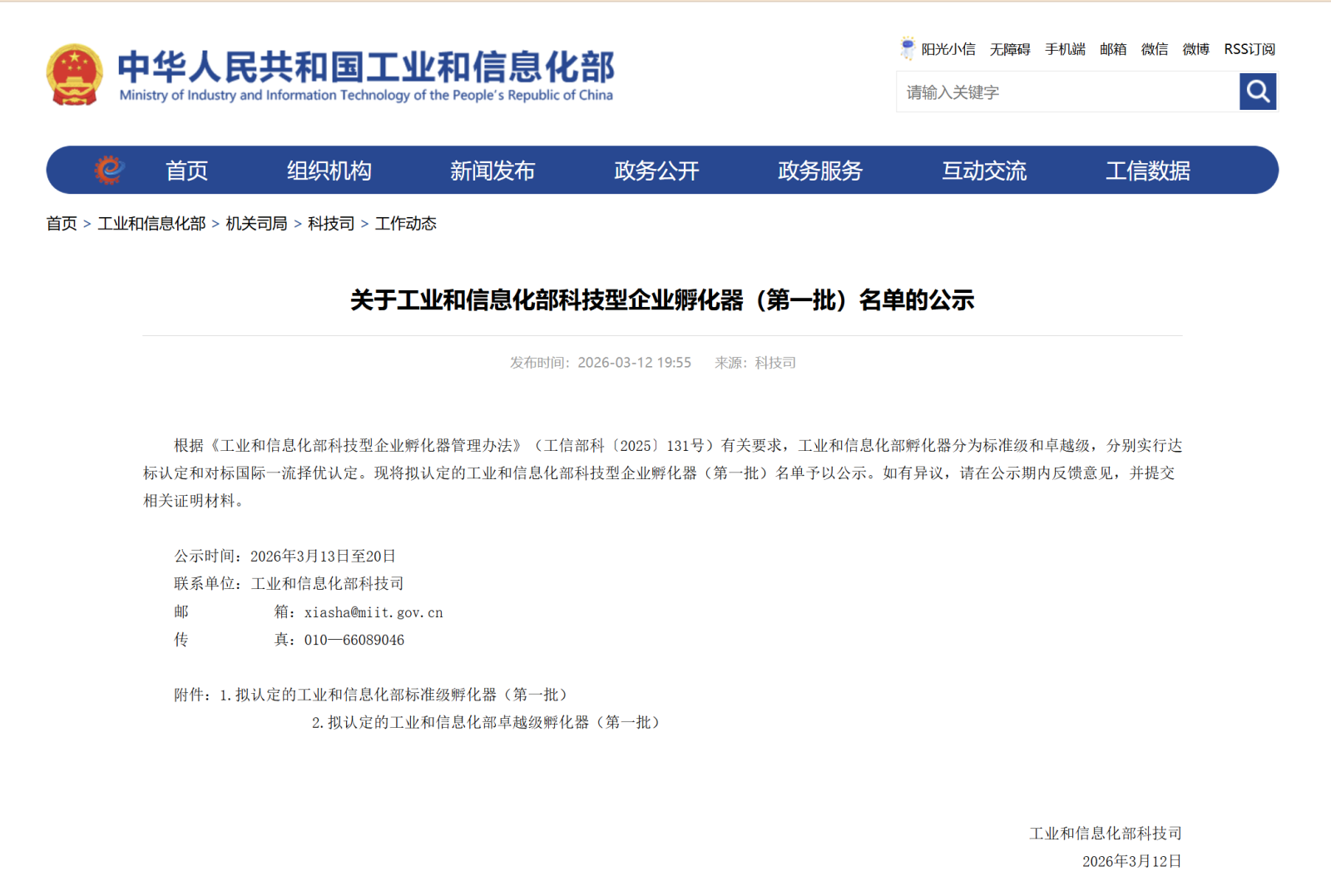
Task: Open the 组织机构 menu item
Action: pos(329,171)
